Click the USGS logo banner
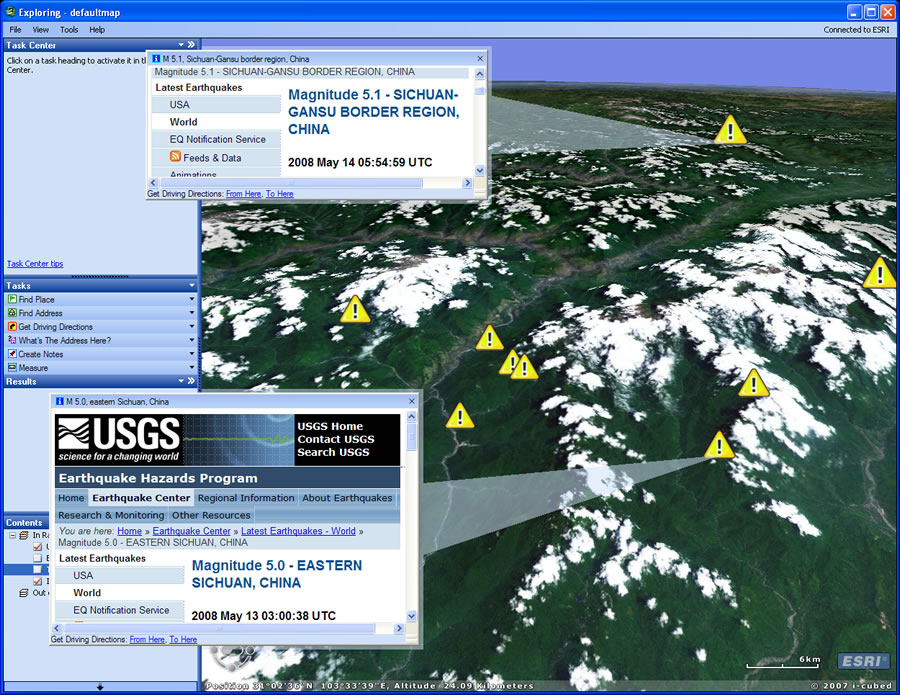The image size is (900, 695). pos(119,440)
